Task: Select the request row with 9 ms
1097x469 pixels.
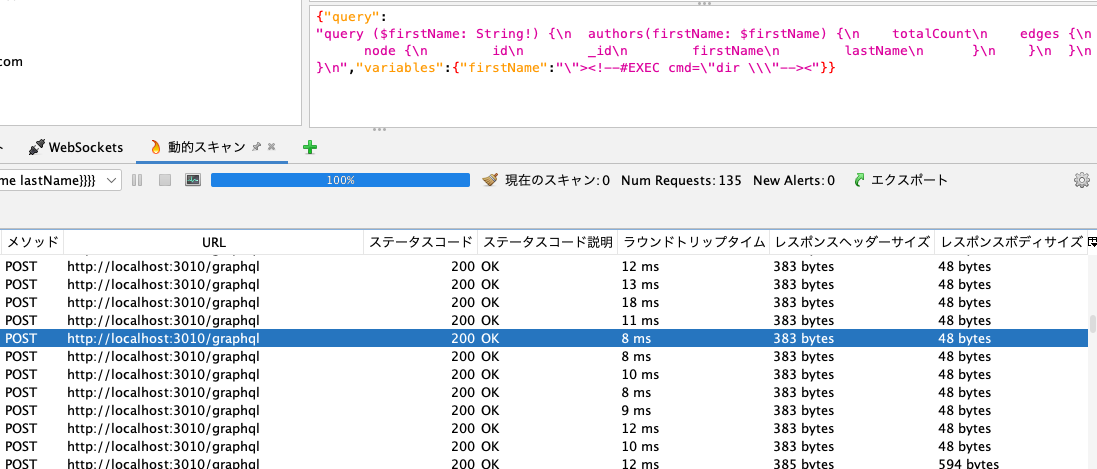Action: click(x=544, y=410)
